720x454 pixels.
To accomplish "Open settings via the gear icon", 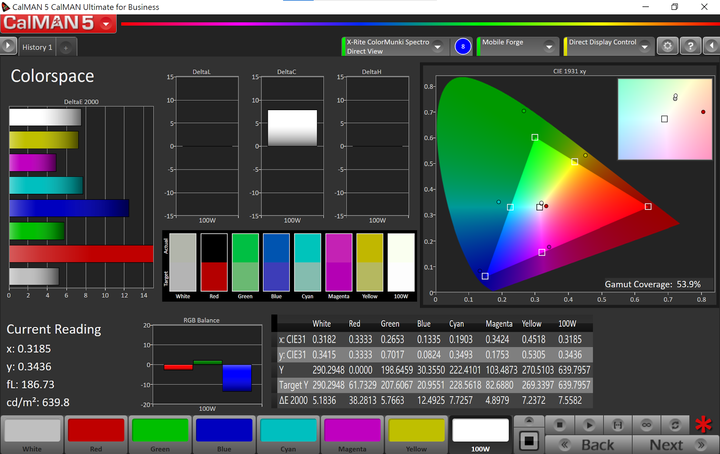I will 667,46.
